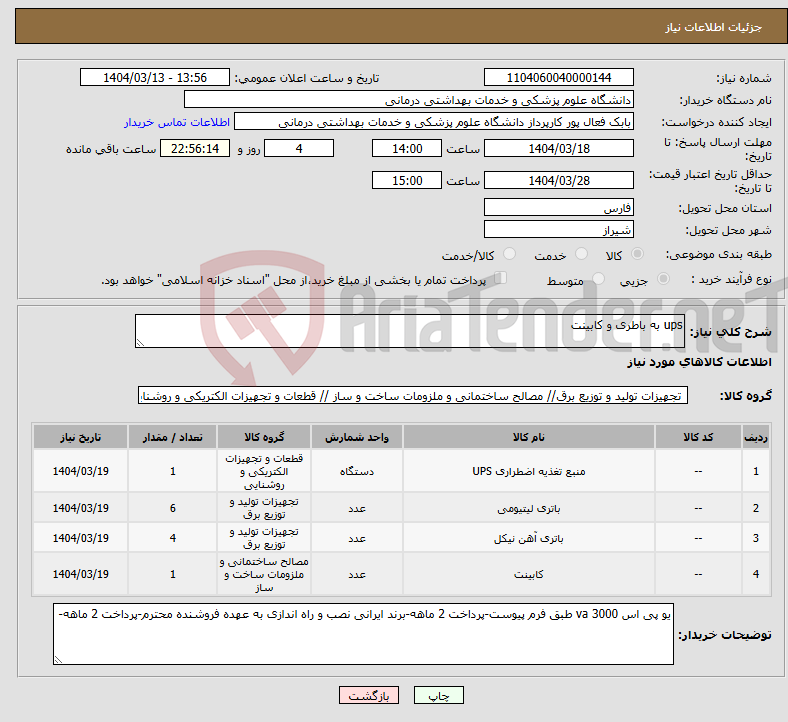Click the بازگشت back button
The width and height of the screenshot is (788, 722).
click(369, 695)
